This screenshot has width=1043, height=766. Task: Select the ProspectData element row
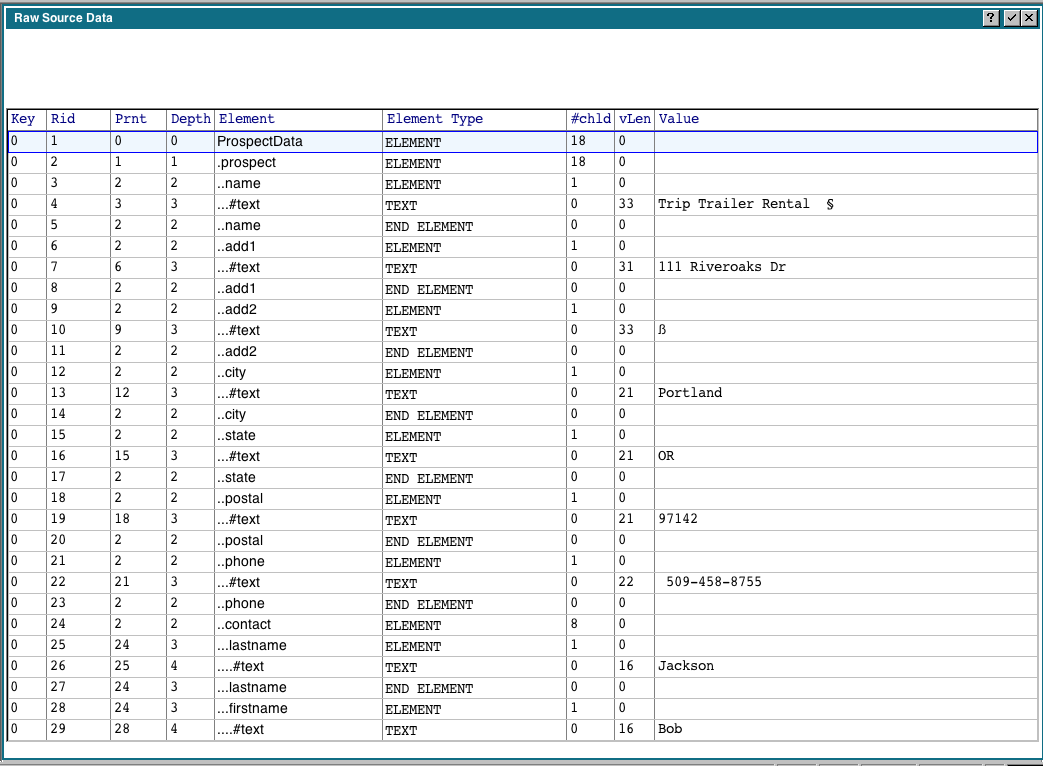click(x=260, y=142)
